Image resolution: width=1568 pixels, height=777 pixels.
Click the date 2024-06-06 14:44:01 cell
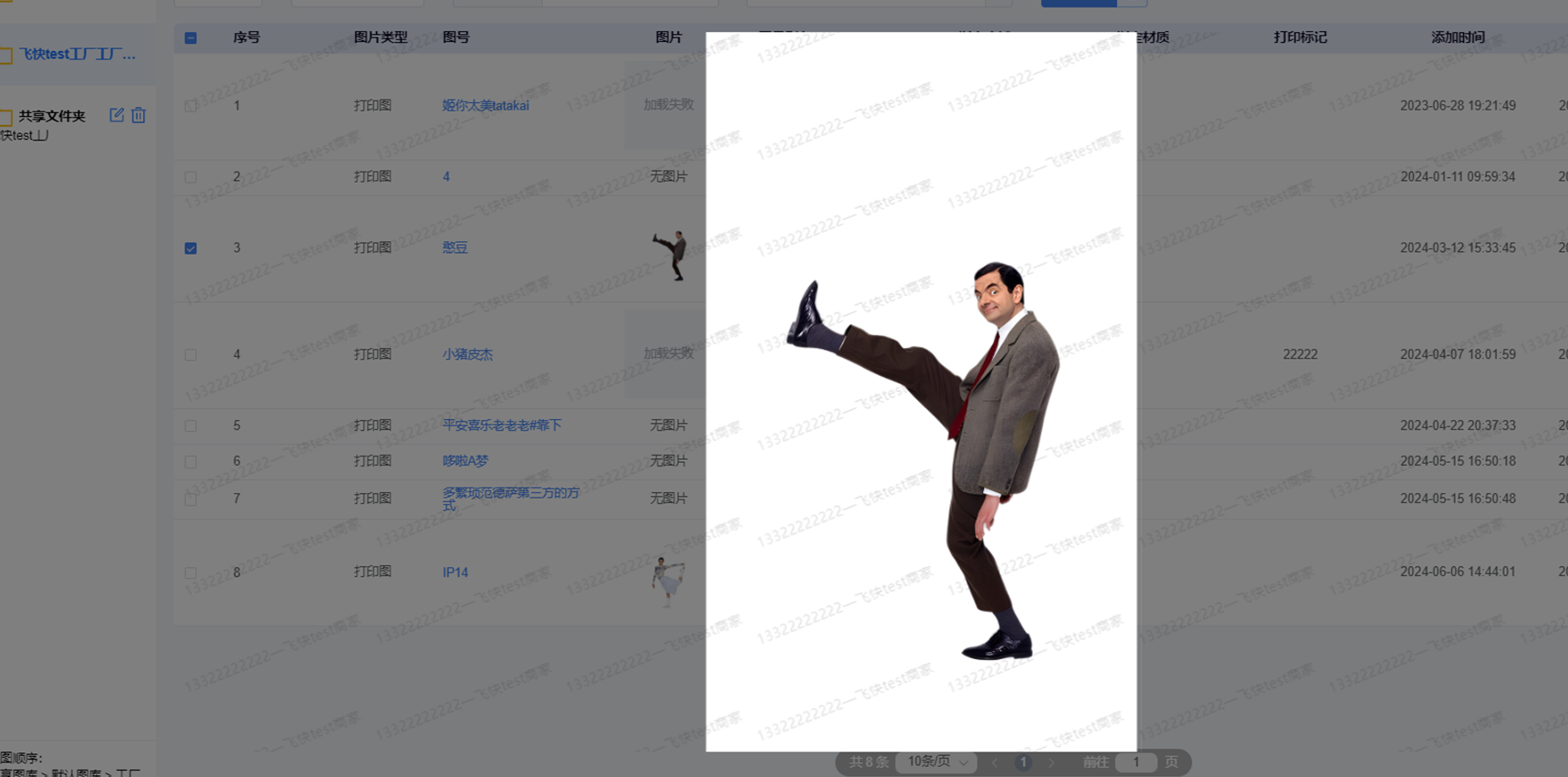tap(1458, 572)
